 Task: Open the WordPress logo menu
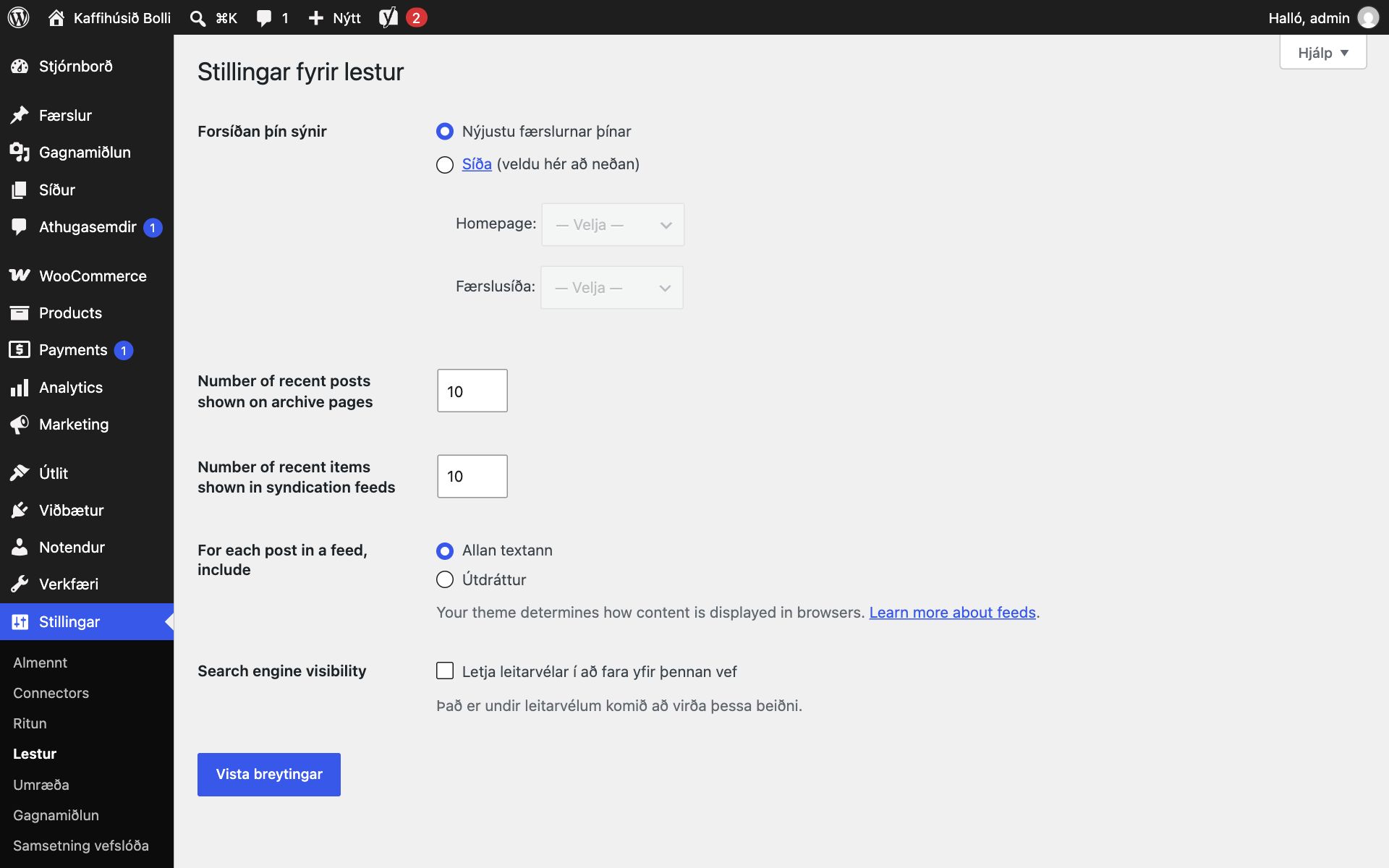19,17
